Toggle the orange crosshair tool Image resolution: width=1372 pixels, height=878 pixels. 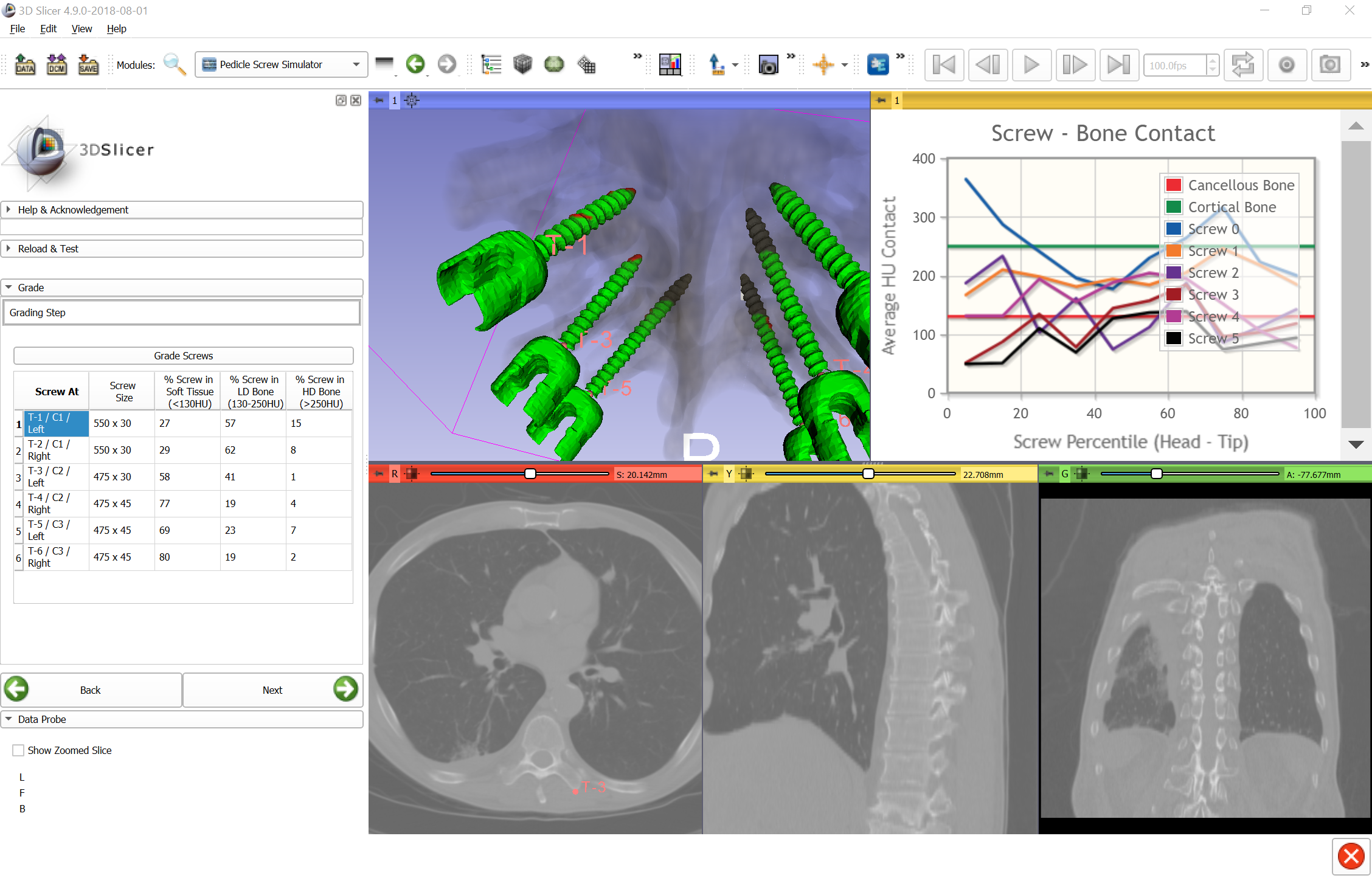(823, 64)
